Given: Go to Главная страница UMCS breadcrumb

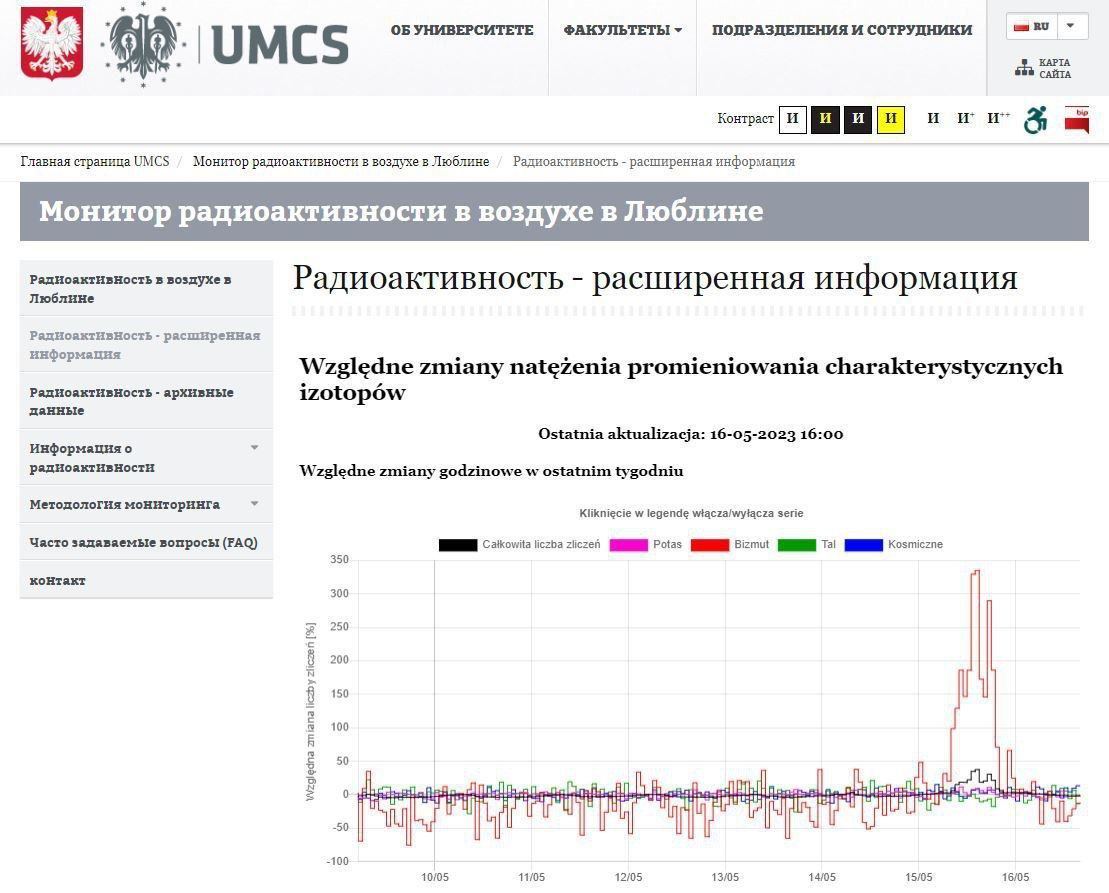Looking at the screenshot, I should [96, 161].
